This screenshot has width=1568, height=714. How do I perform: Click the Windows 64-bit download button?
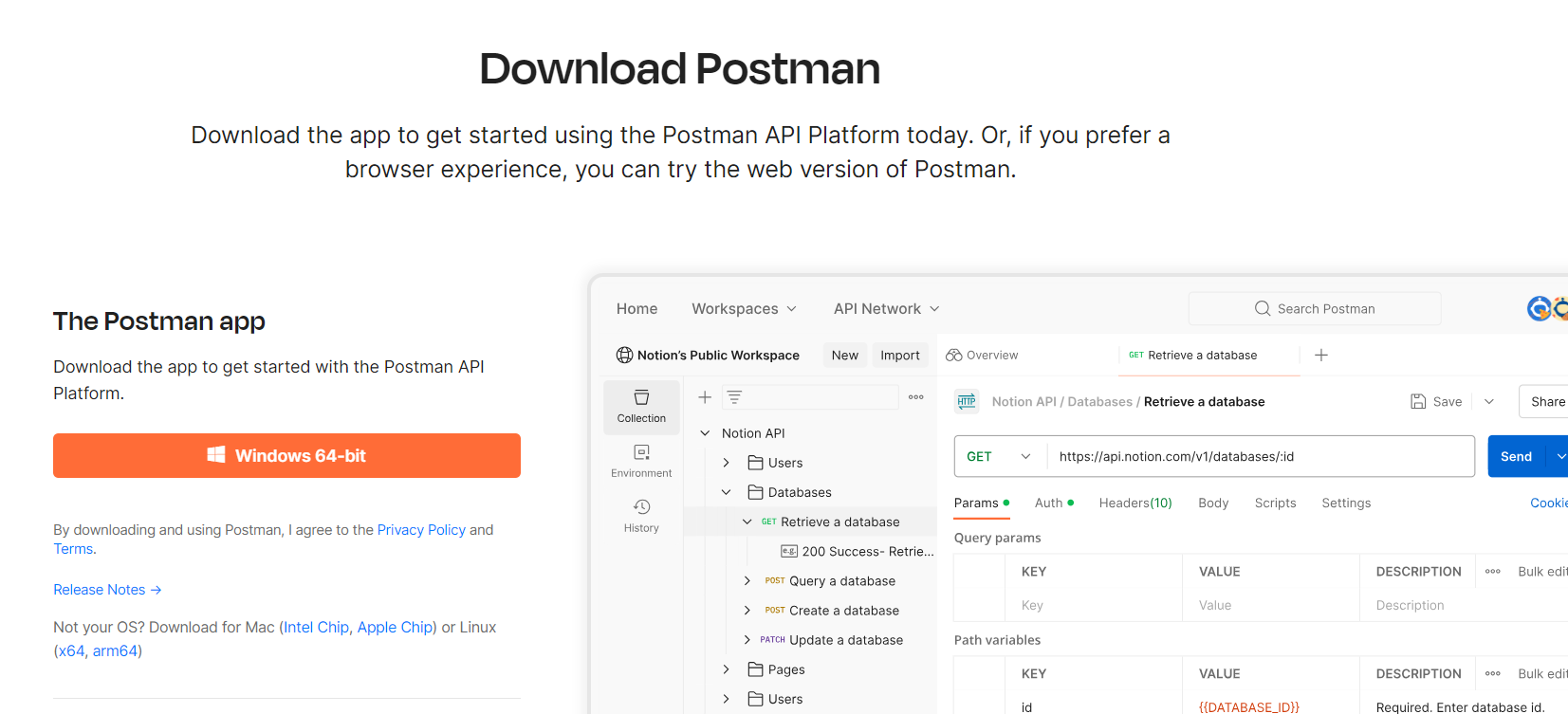tap(286, 455)
